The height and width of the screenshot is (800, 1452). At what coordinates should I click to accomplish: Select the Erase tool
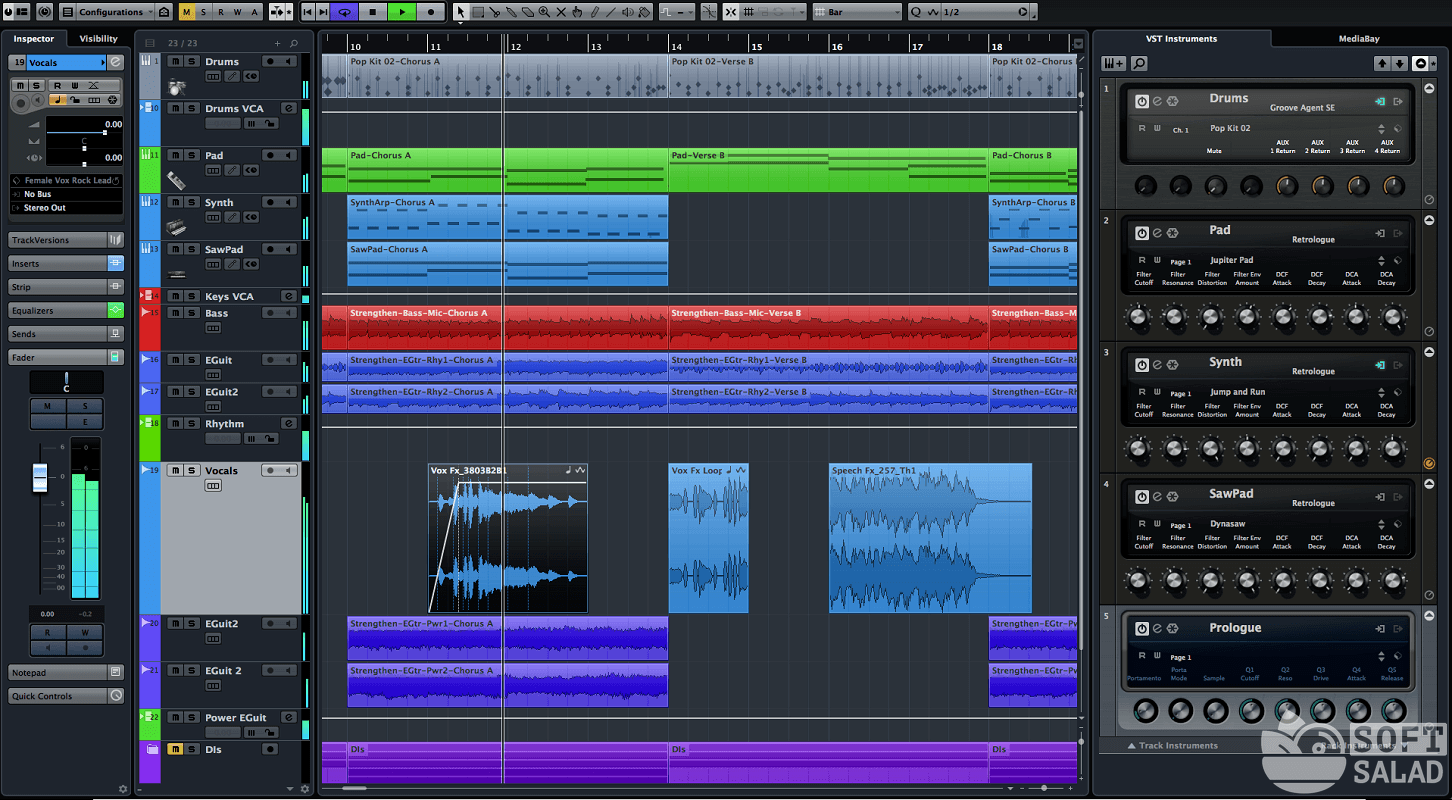(527, 12)
